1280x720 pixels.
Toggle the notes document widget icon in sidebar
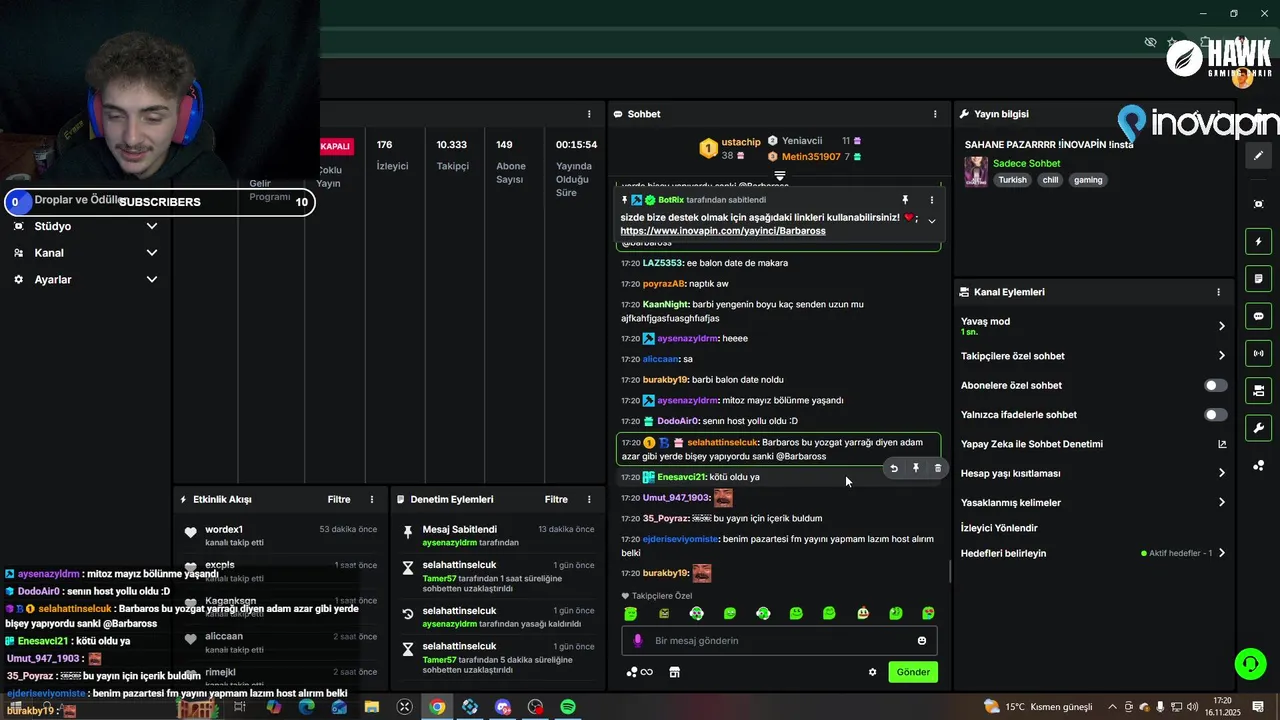point(1258,278)
